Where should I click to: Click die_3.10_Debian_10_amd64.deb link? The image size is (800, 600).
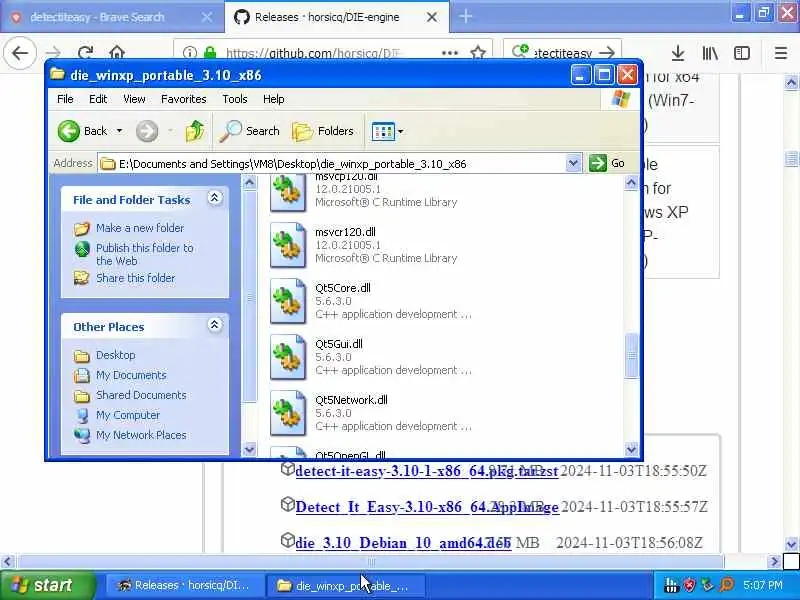(x=403, y=542)
